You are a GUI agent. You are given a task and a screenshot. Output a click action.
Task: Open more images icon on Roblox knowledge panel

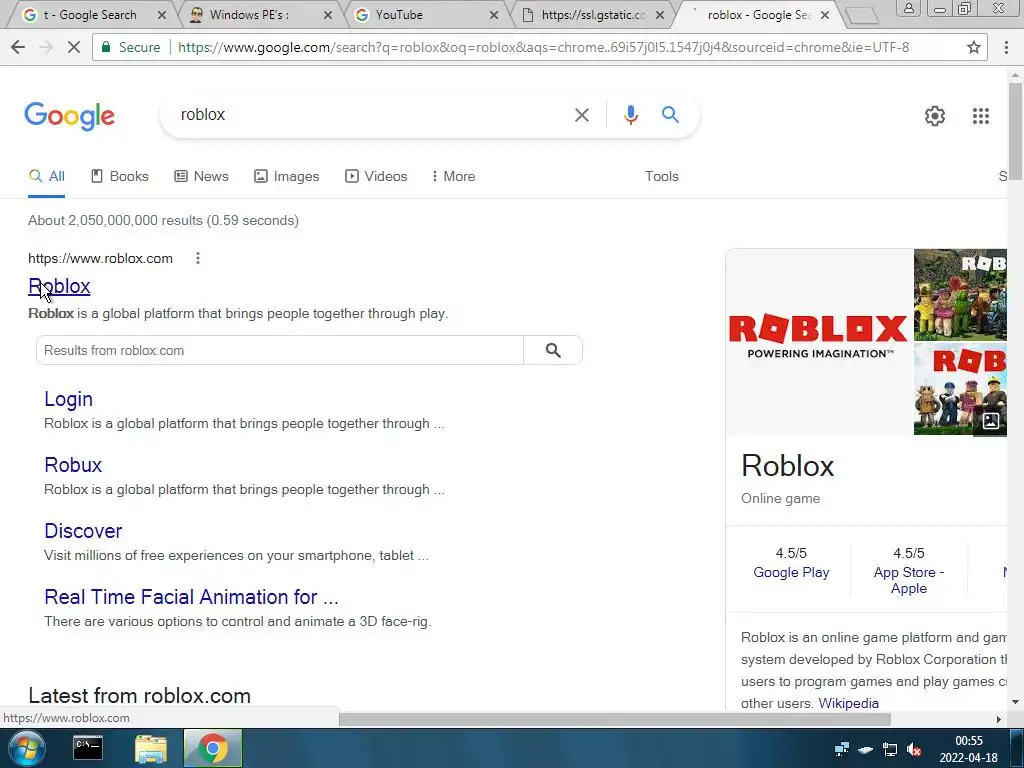coord(991,421)
